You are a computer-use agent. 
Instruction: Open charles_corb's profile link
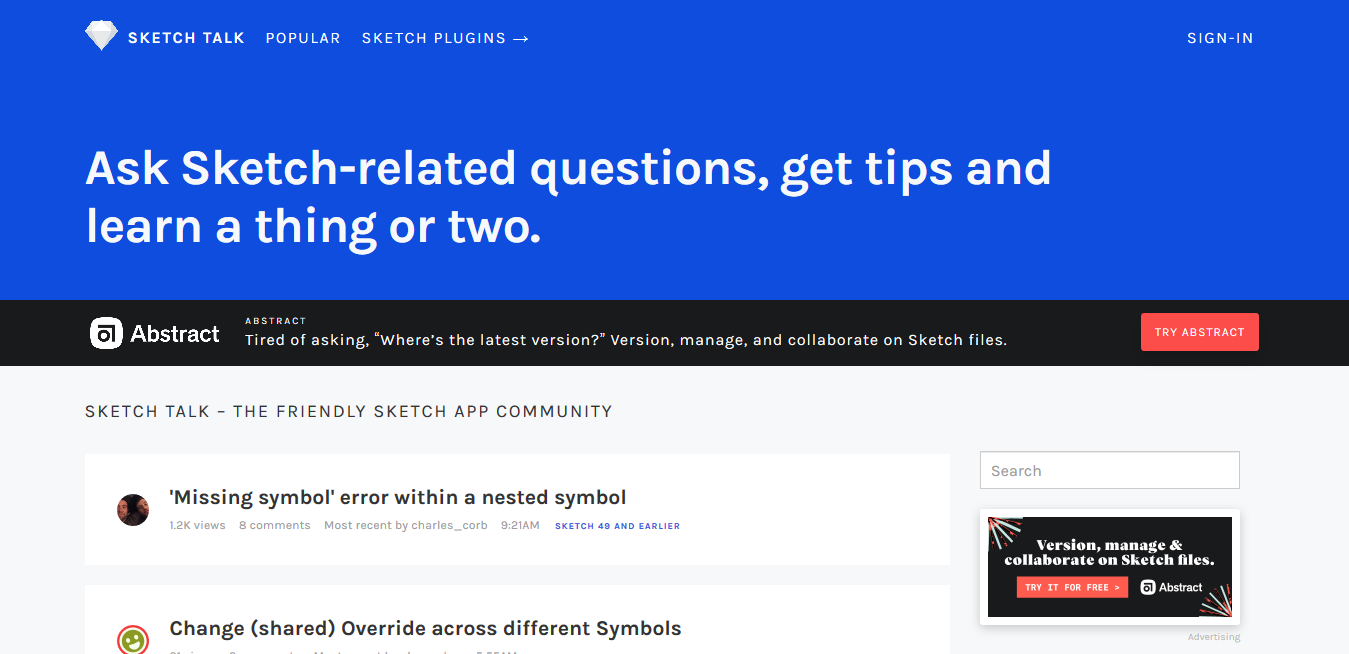449,525
